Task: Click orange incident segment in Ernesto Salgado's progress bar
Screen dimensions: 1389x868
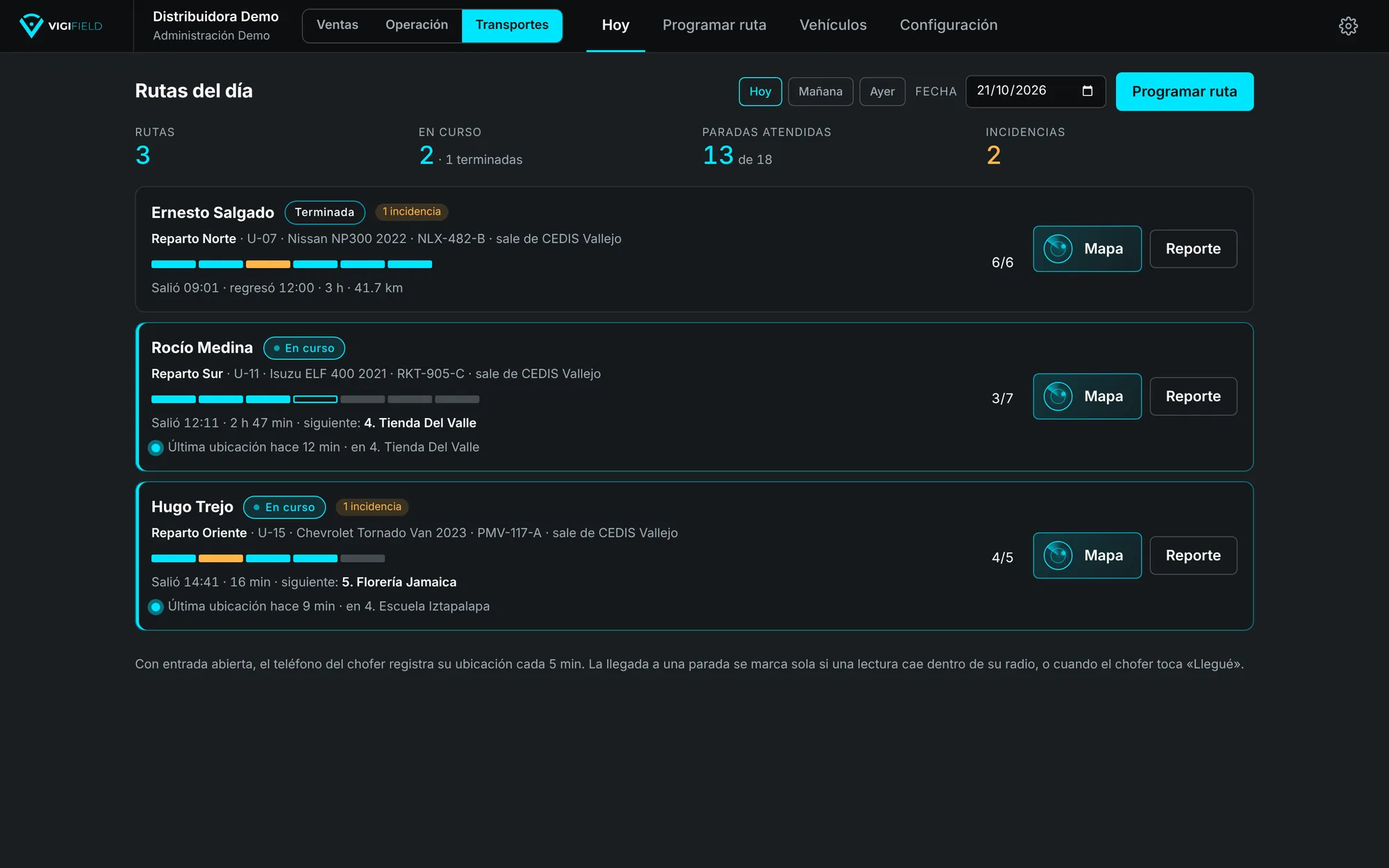Action: point(268,264)
